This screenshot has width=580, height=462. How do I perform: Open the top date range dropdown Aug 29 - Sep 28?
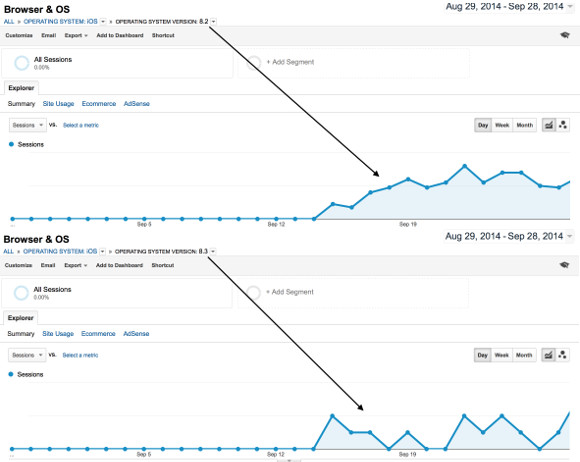(x=509, y=7)
